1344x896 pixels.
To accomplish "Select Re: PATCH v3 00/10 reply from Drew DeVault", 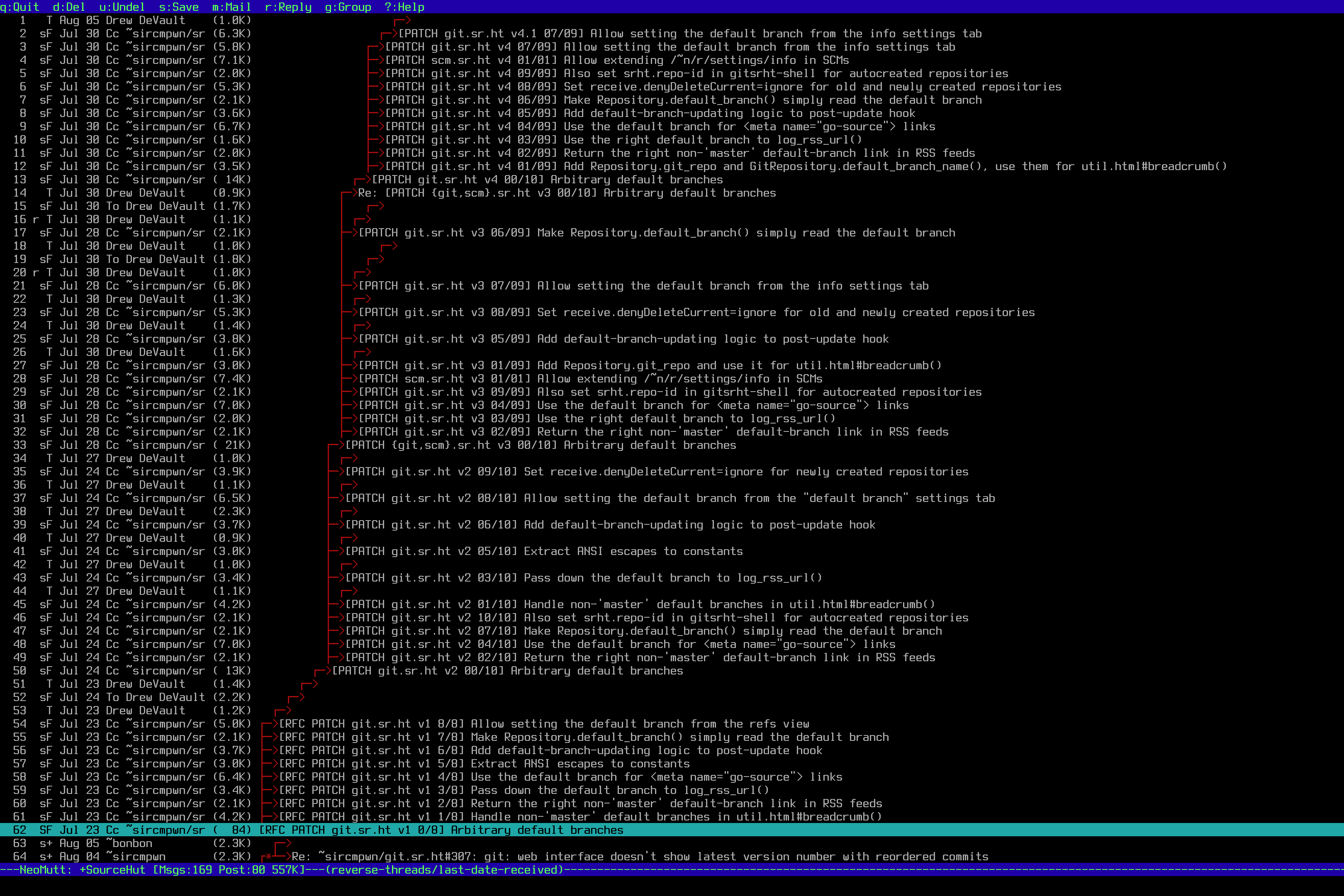I will pos(567,193).
